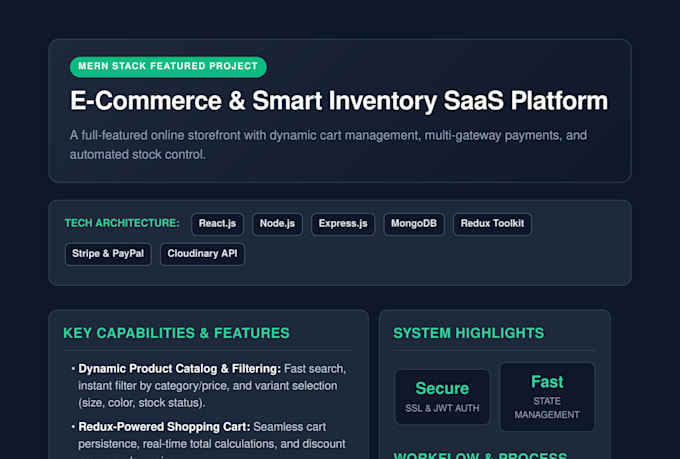Click the MERN Stack Featured Project badge
This screenshot has width=680, height=459.
tap(168, 66)
